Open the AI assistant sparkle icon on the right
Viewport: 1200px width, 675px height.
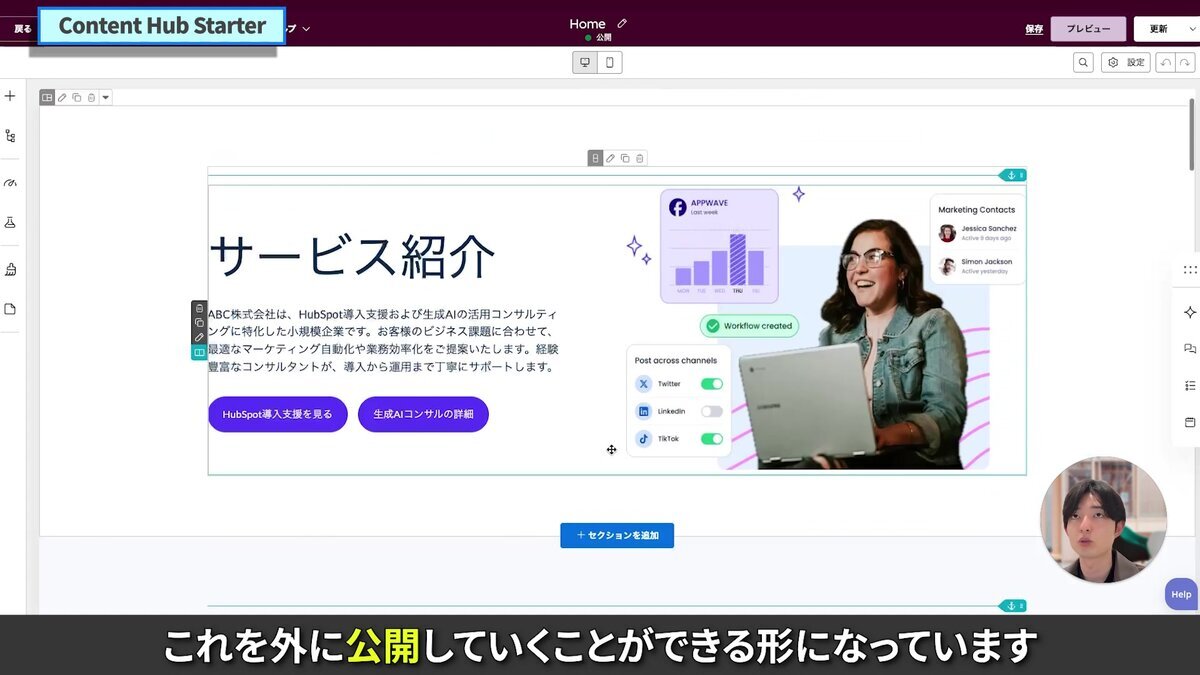click(x=1190, y=311)
